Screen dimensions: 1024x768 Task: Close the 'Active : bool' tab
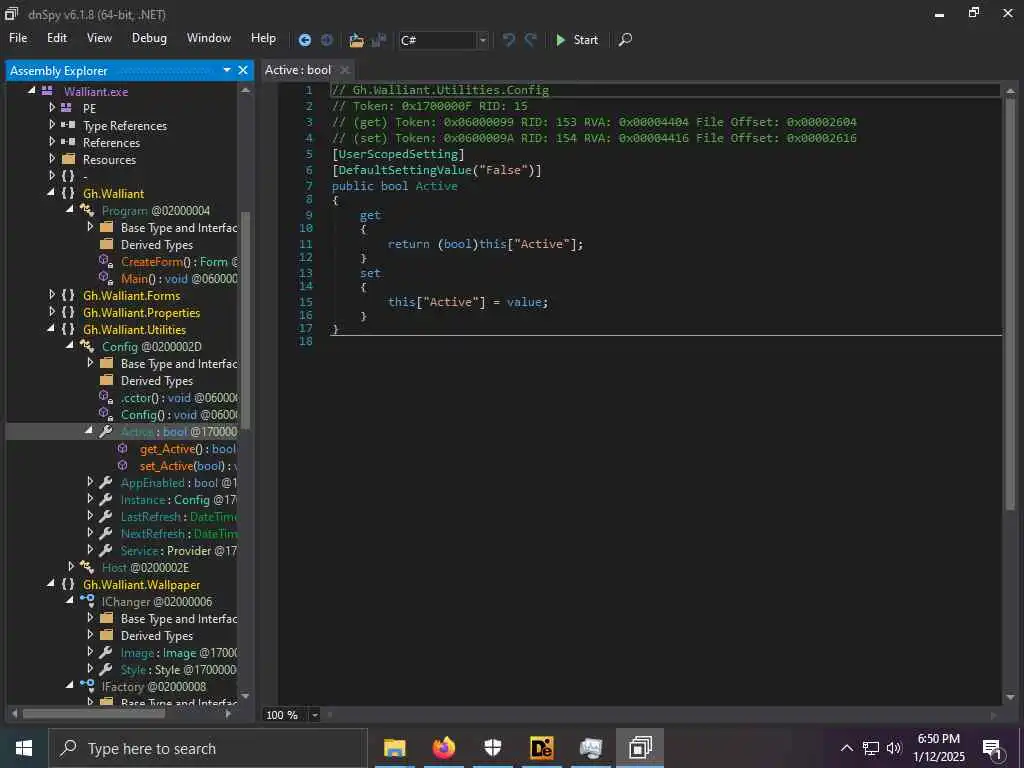click(345, 70)
